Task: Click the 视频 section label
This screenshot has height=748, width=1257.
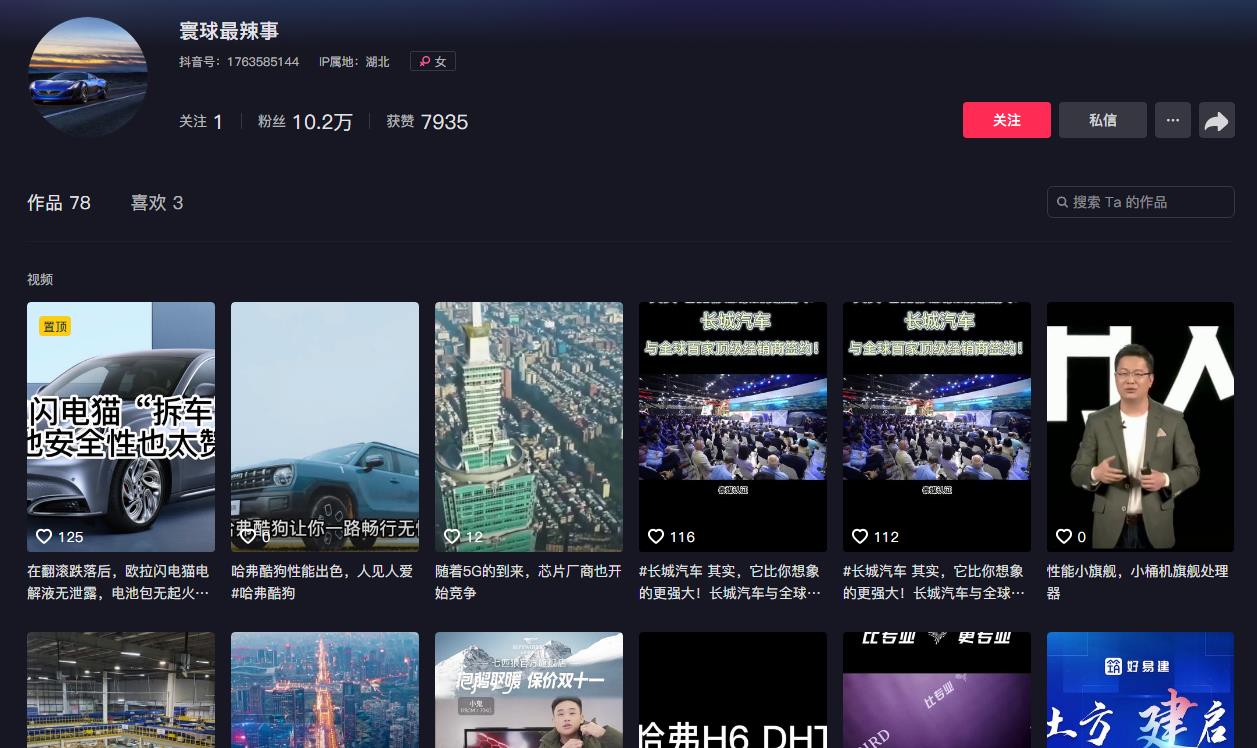Action: click(x=40, y=279)
